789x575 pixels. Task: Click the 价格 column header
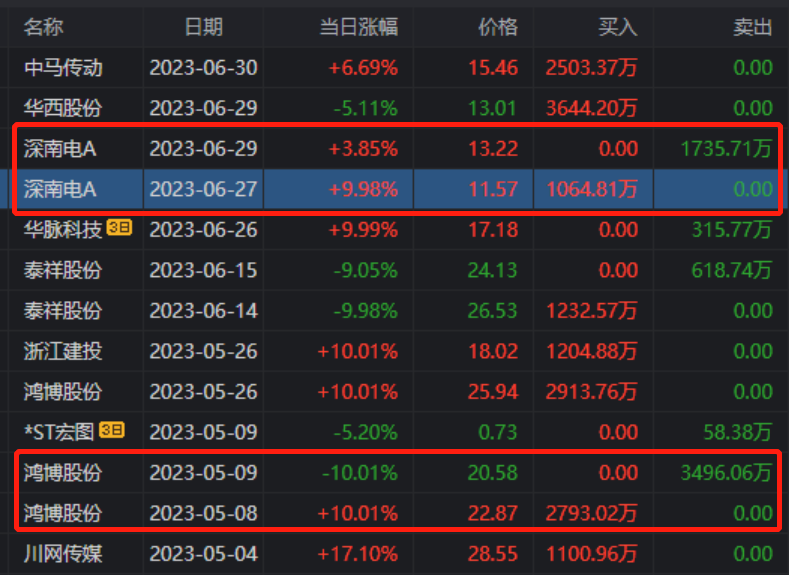tap(498, 27)
